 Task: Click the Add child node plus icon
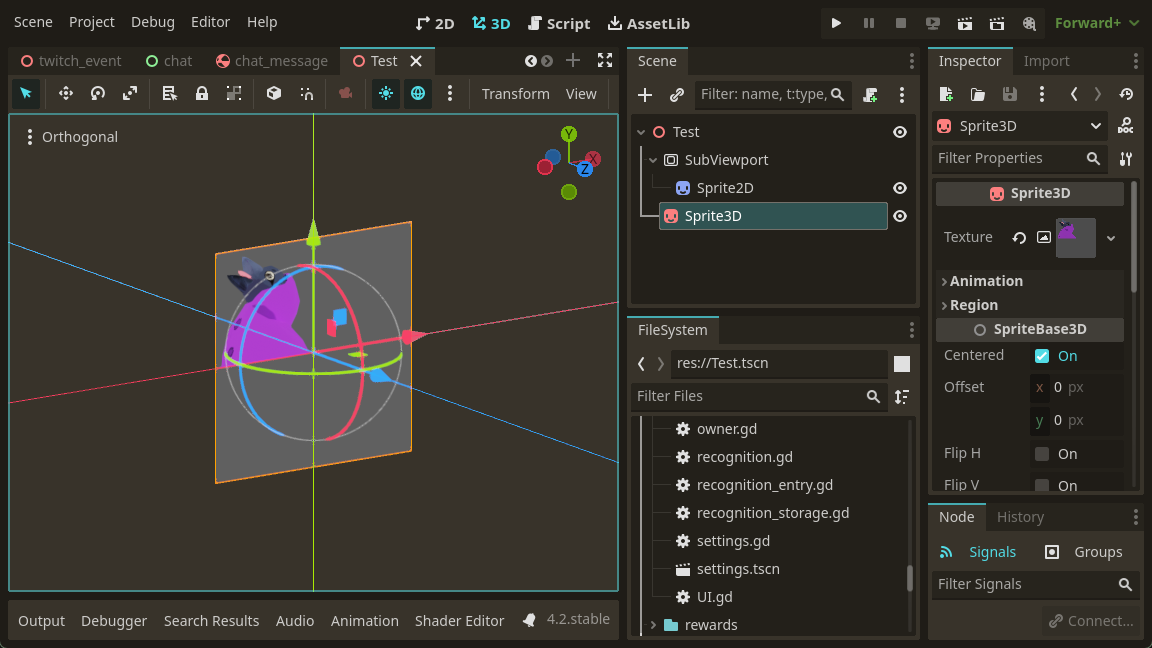pyautogui.click(x=645, y=95)
